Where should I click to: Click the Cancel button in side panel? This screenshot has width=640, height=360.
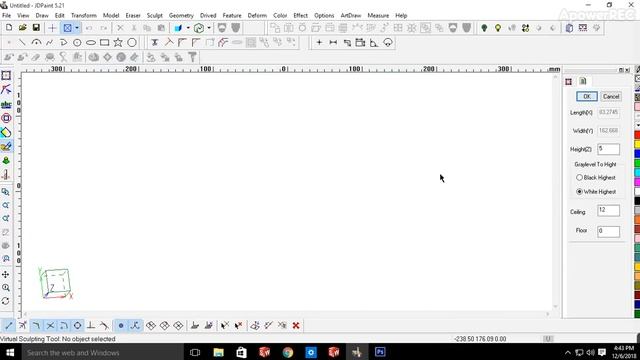point(611,96)
